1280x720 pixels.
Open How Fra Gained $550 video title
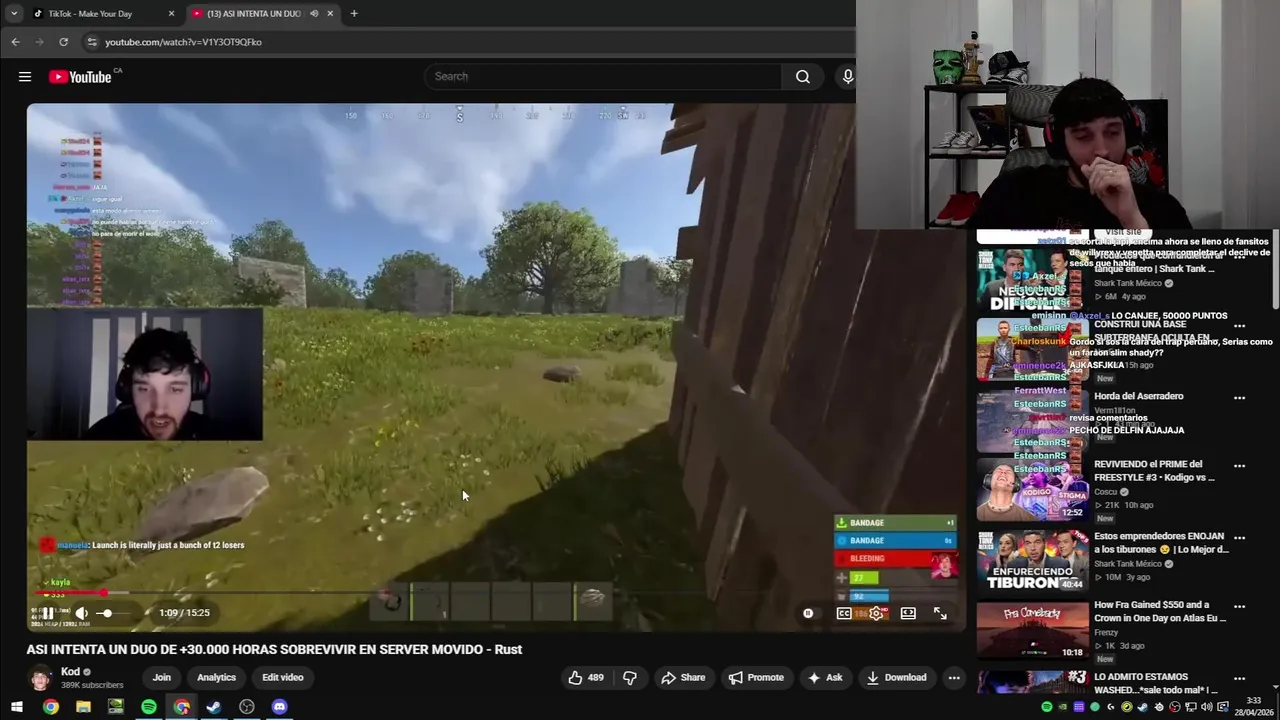[1159, 611]
